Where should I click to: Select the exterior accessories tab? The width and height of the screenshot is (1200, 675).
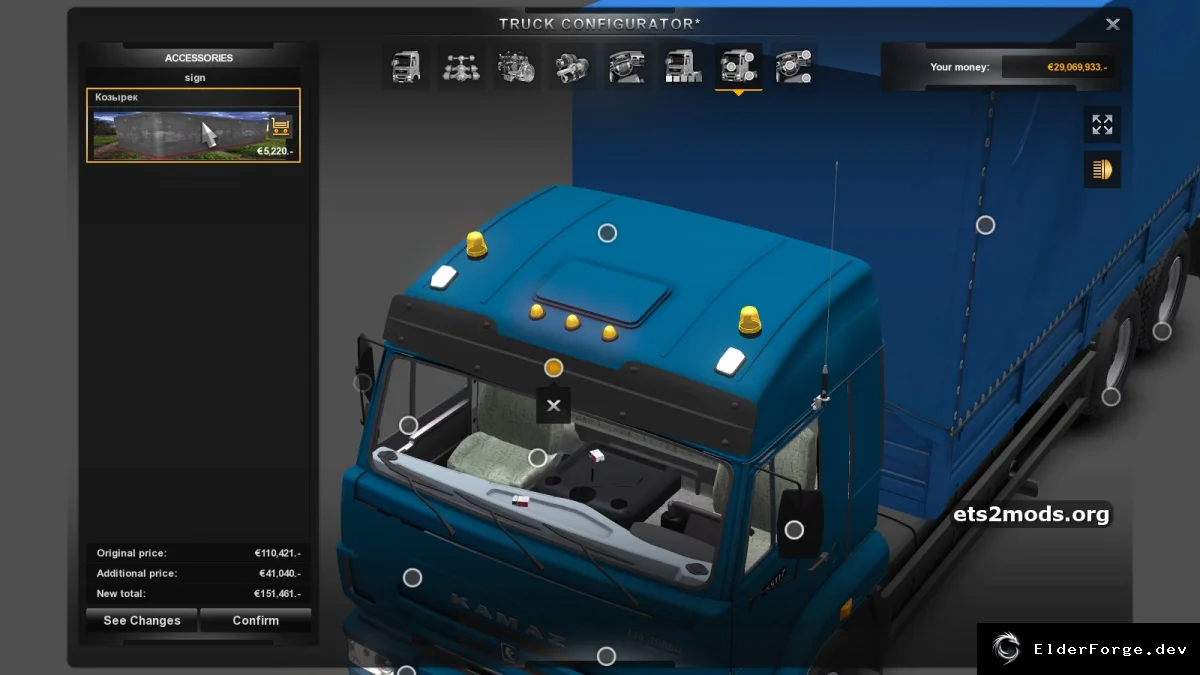[x=738, y=67]
